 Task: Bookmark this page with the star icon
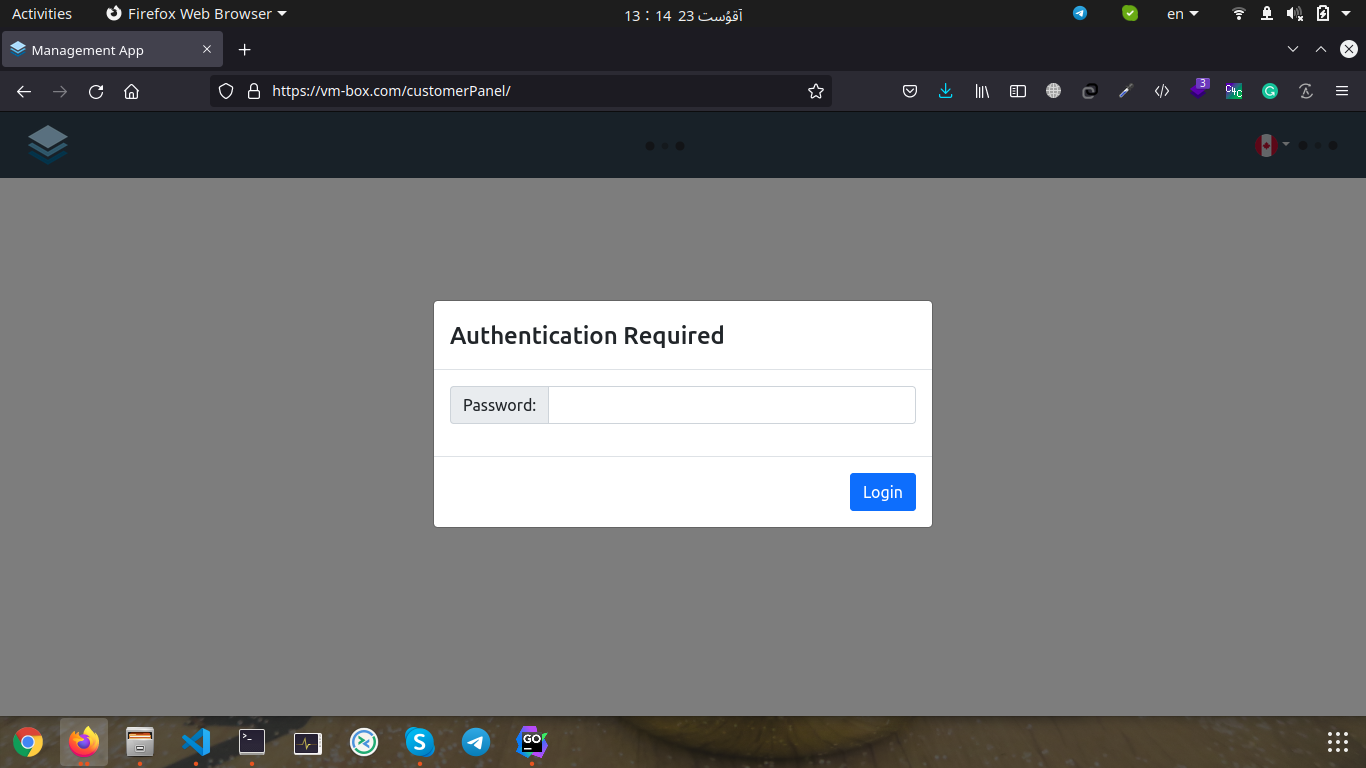click(x=816, y=91)
